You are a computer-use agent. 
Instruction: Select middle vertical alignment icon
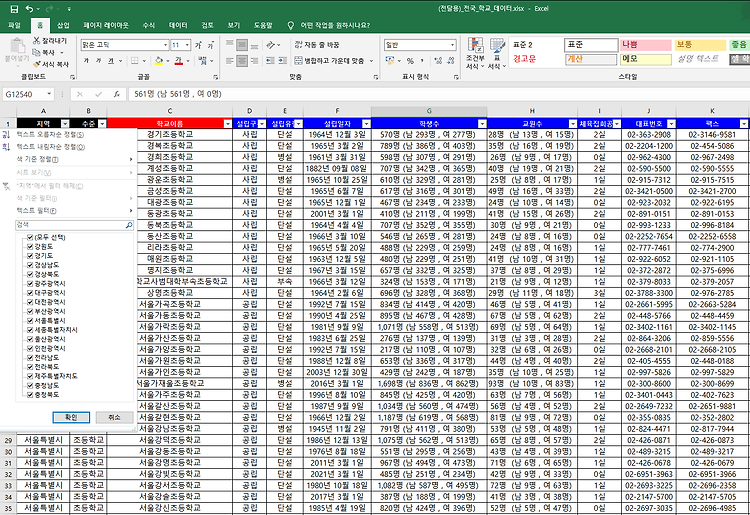(x=242, y=45)
